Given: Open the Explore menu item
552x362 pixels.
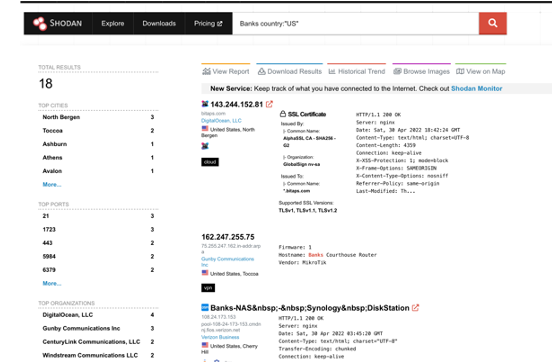Looking at the screenshot, I should pos(113,24).
